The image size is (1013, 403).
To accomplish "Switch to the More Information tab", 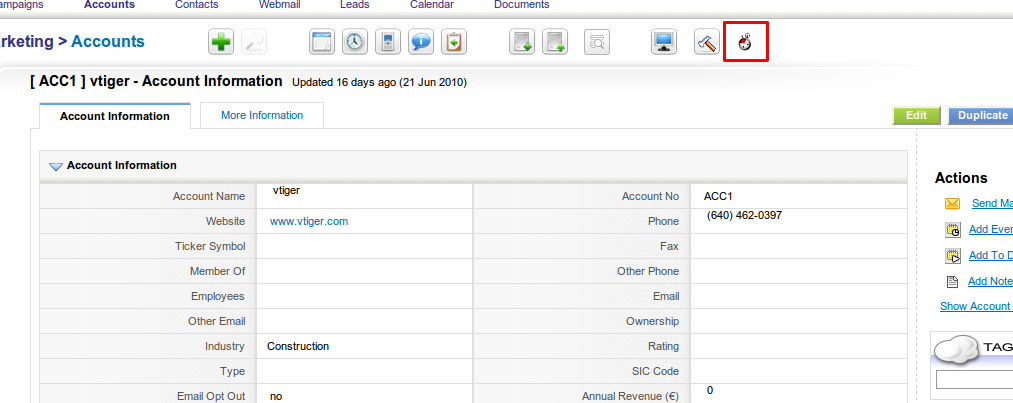I will [262, 115].
